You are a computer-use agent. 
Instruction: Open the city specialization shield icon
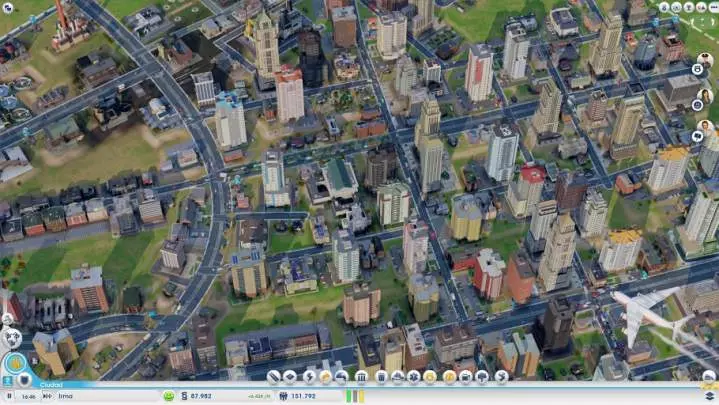tap(24, 380)
